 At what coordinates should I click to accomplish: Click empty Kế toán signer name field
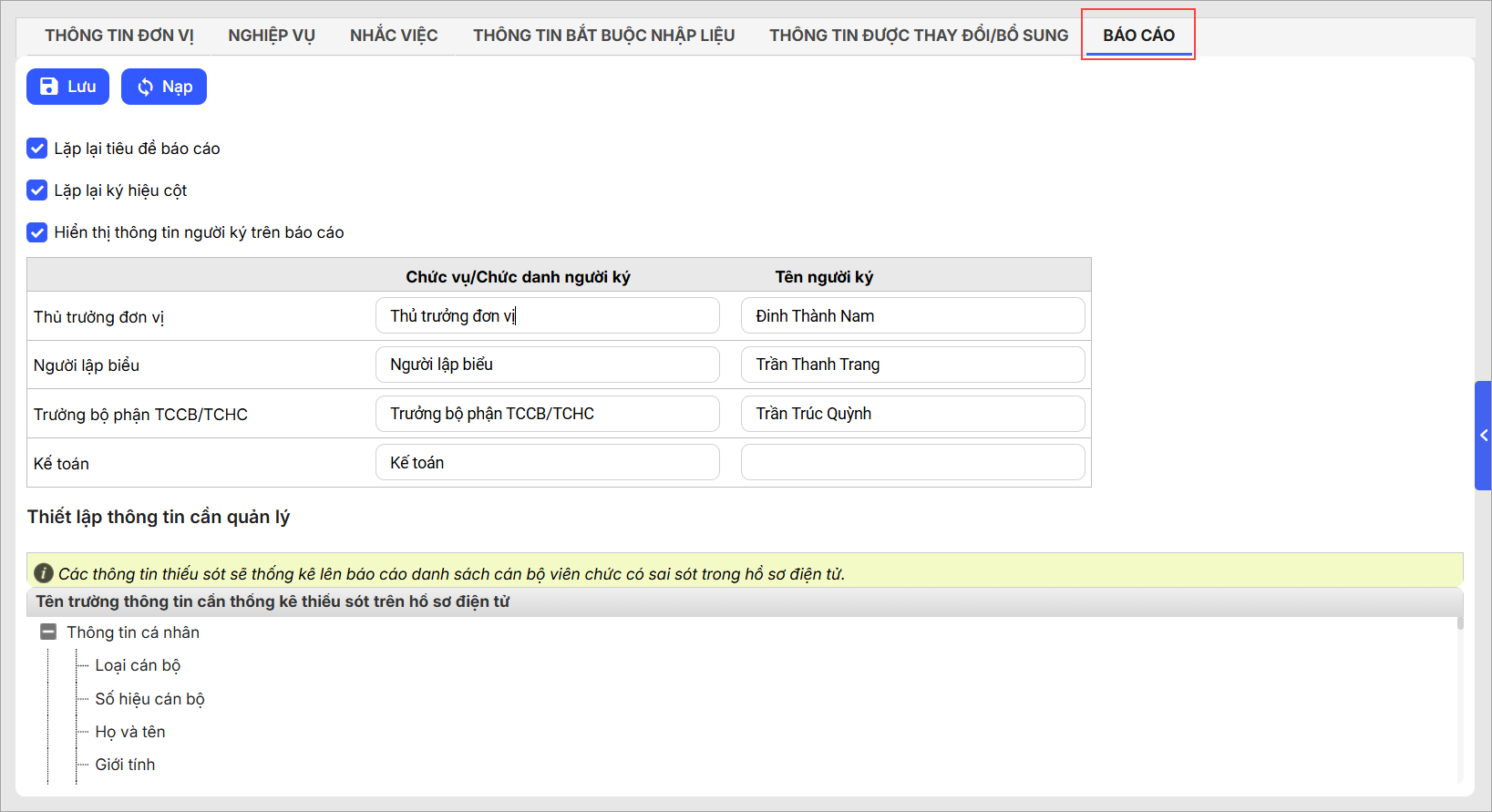pyautogui.click(x=912, y=462)
